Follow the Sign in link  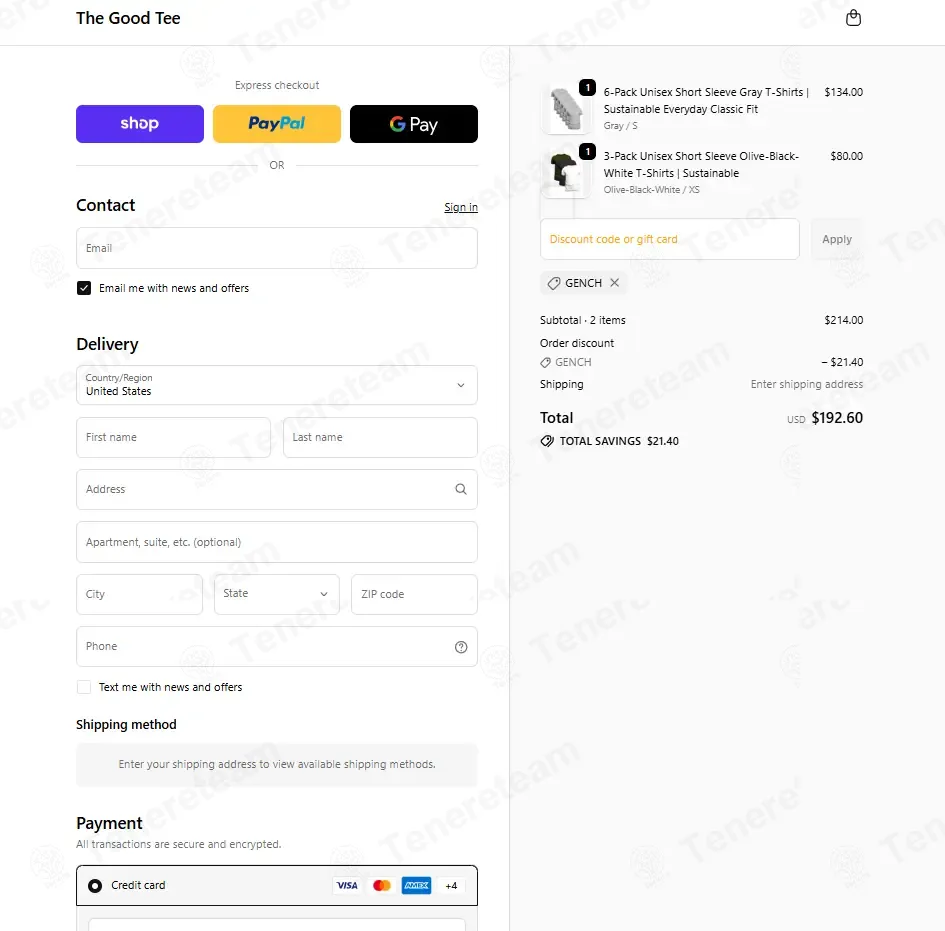click(461, 207)
